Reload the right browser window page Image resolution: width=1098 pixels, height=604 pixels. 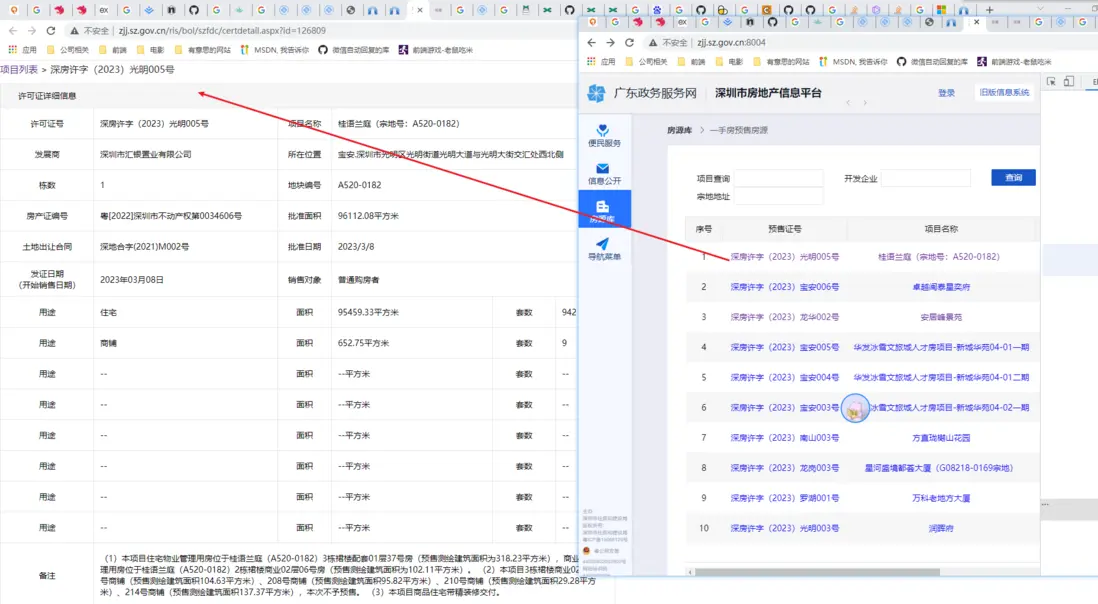(x=629, y=43)
